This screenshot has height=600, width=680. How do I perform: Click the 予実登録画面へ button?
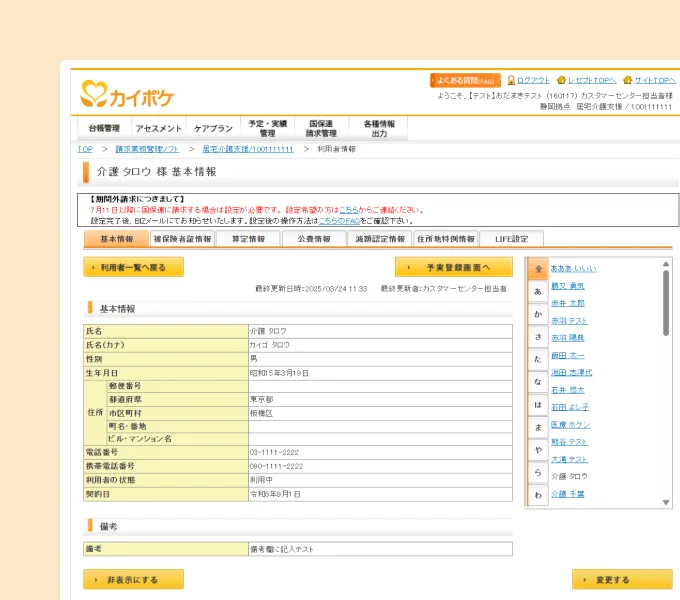click(x=454, y=267)
